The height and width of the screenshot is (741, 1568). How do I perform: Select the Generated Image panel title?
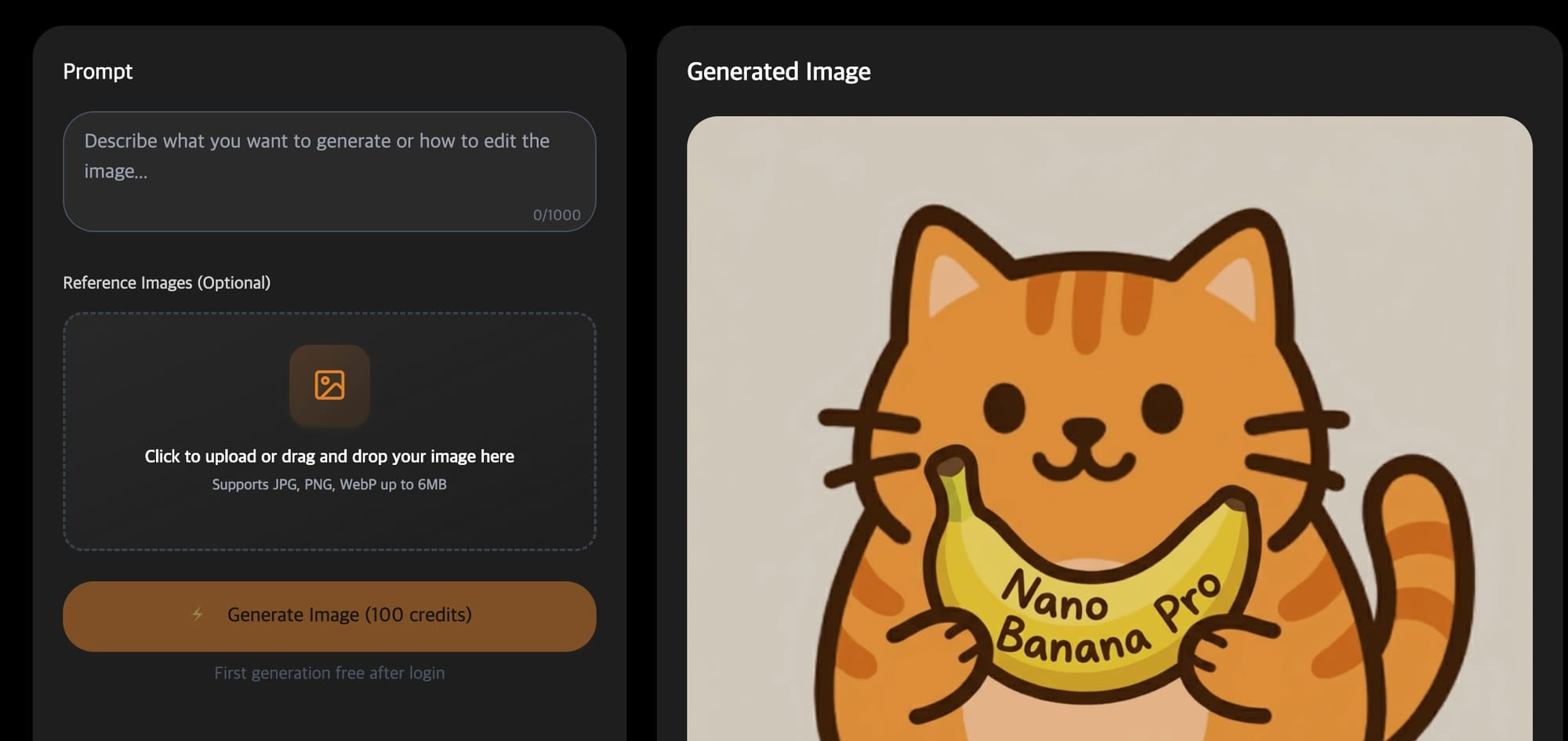779,71
